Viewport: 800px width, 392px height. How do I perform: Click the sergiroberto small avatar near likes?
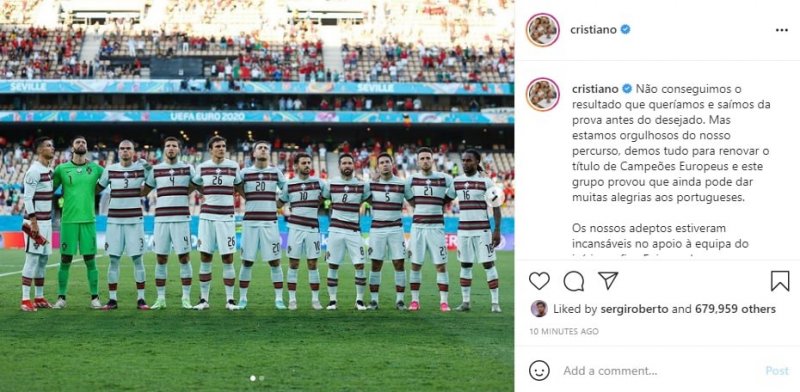click(x=539, y=308)
